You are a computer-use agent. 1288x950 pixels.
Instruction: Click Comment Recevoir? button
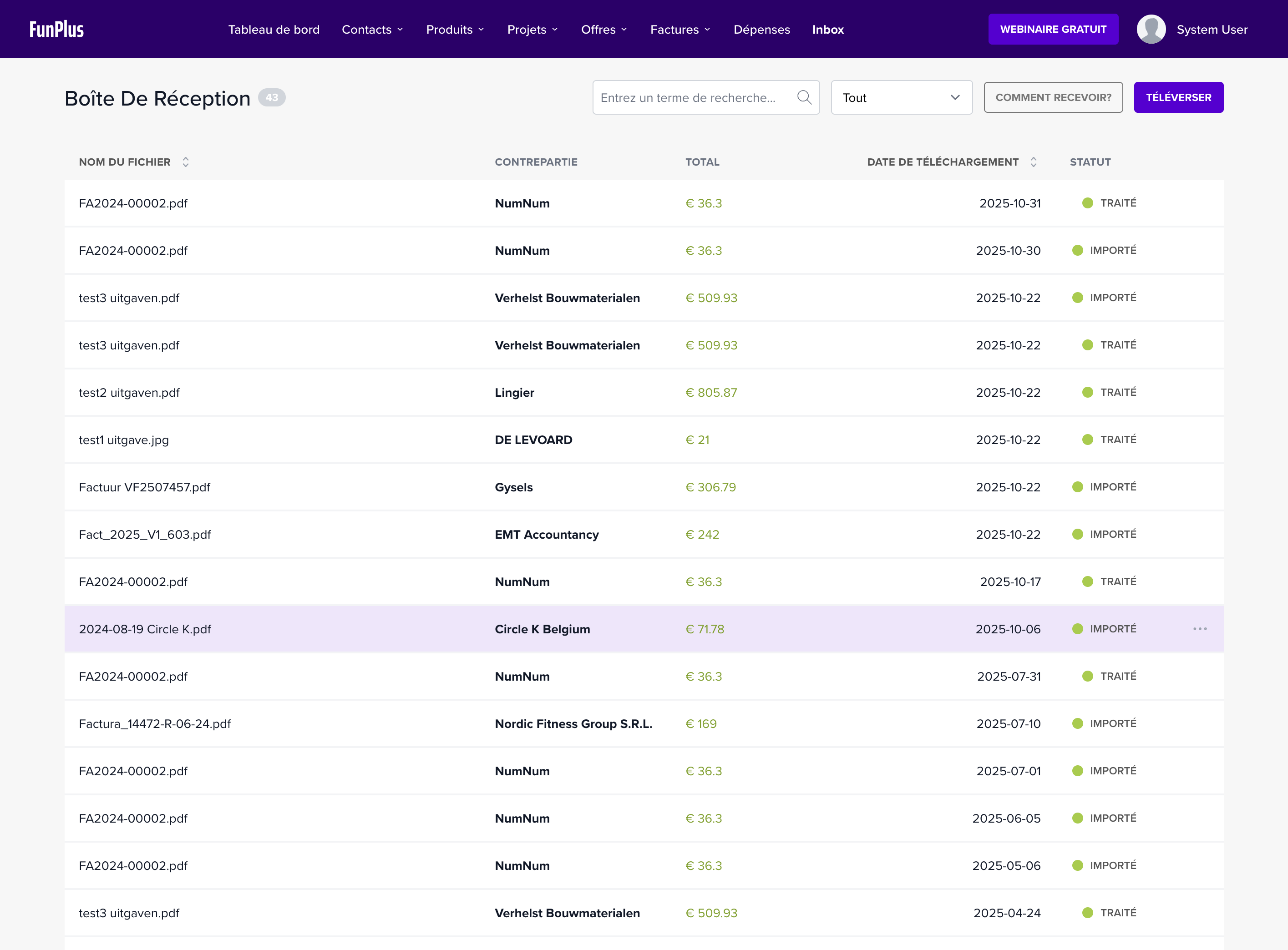(x=1053, y=98)
